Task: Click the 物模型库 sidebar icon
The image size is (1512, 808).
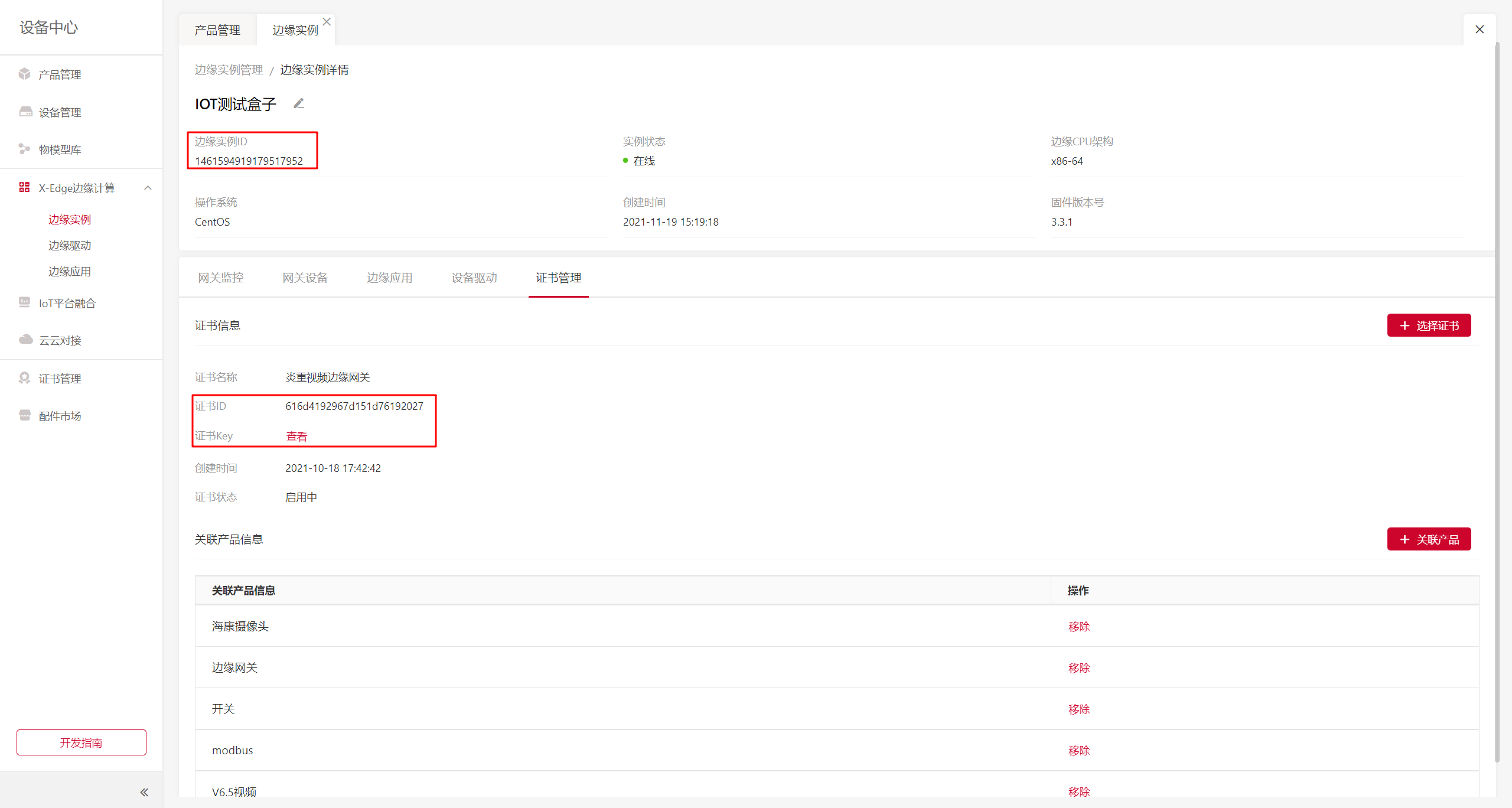Action: pos(24,149)
